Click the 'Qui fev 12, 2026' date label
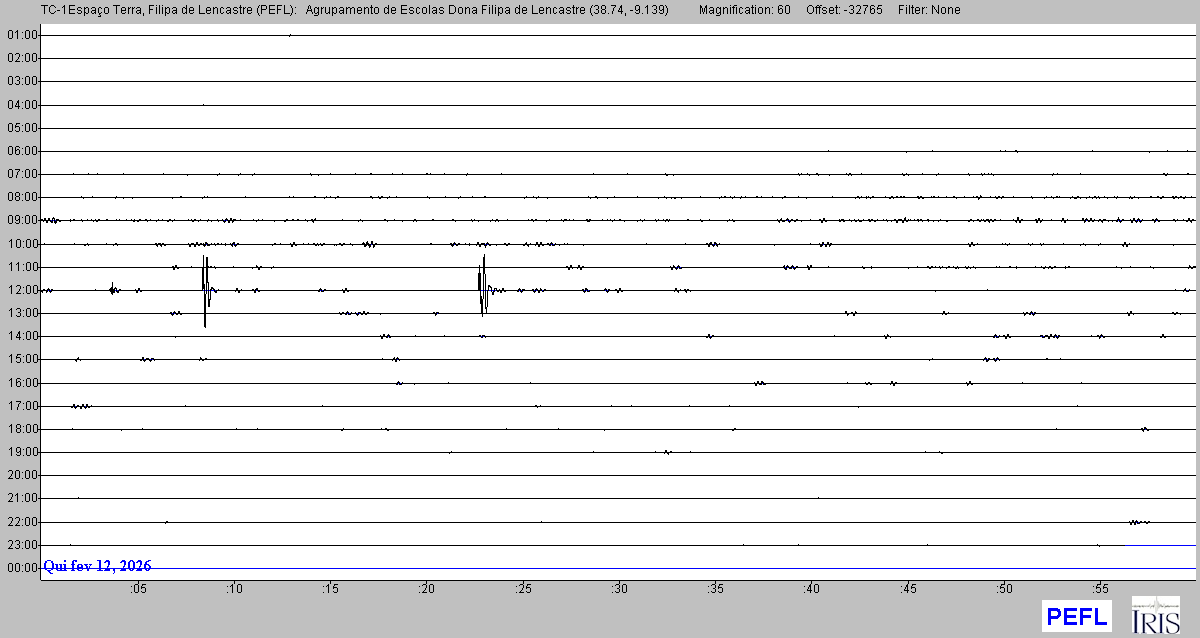The height and width of the screenshot is (638, 1200). [97, 566]
